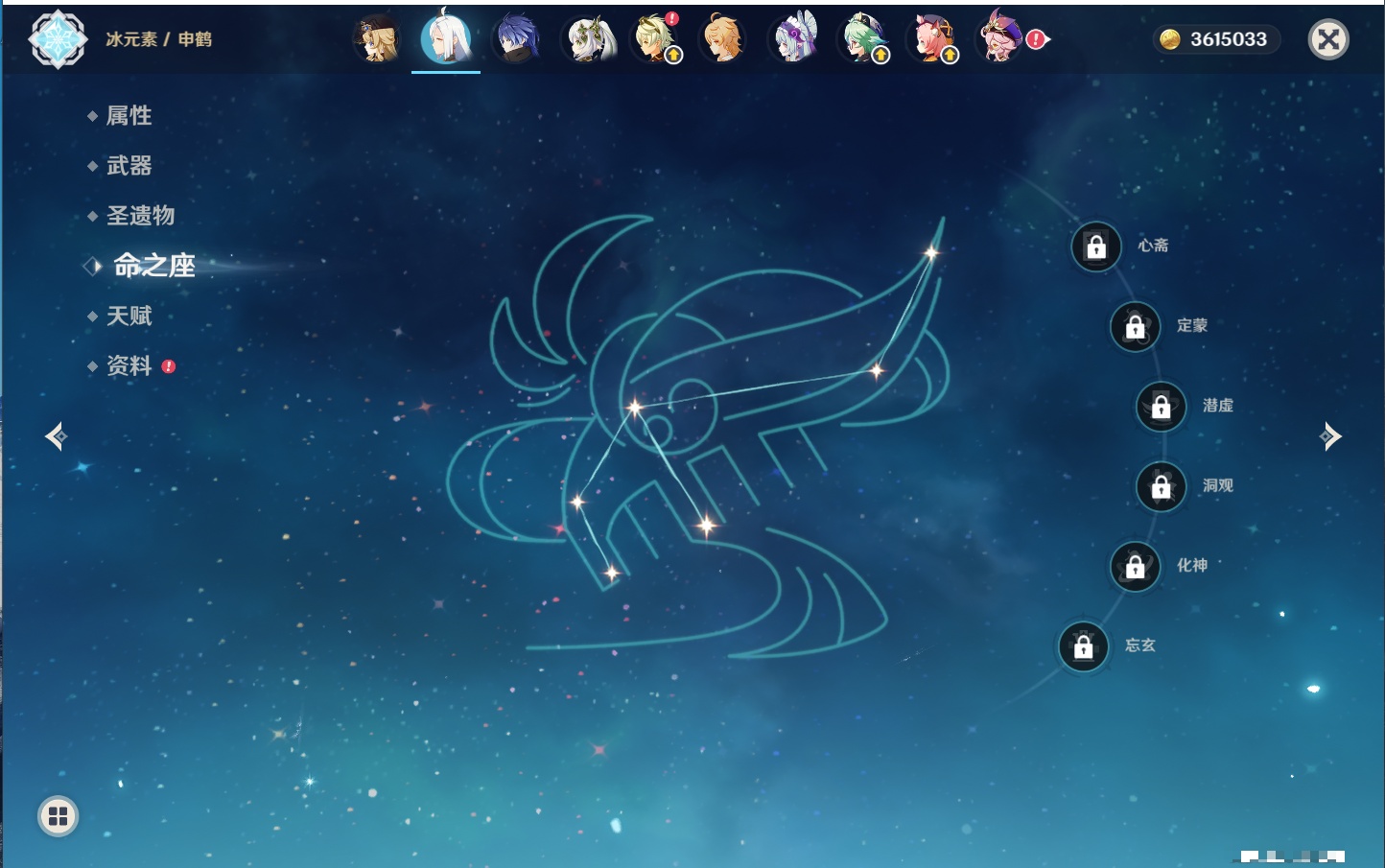The image size is (1385, 868).
Task: Click the Mora coin balance 3615033
Action: 1216,39
